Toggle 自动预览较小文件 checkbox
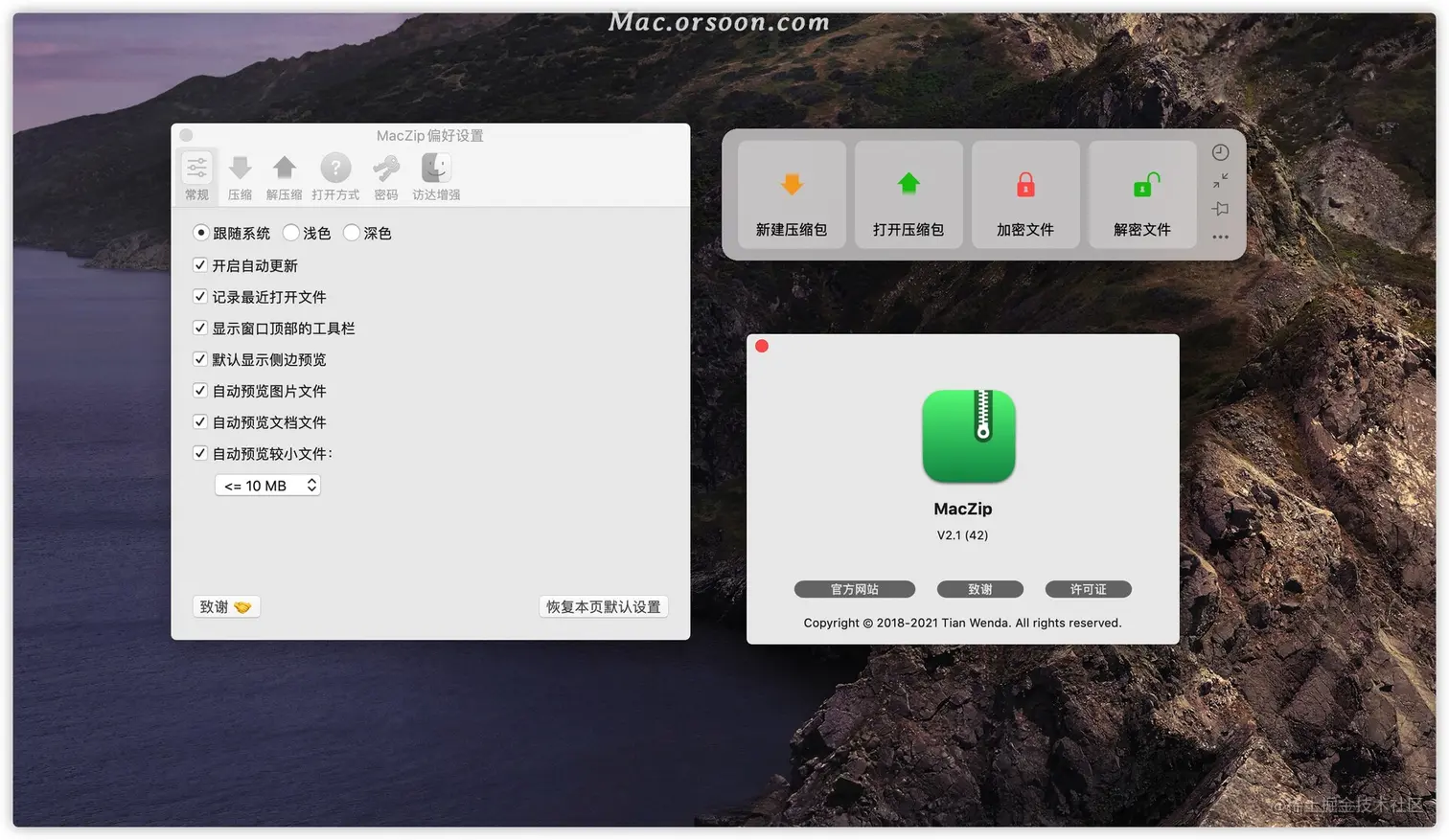1449x840 pixels. click(x=200, y=453)
